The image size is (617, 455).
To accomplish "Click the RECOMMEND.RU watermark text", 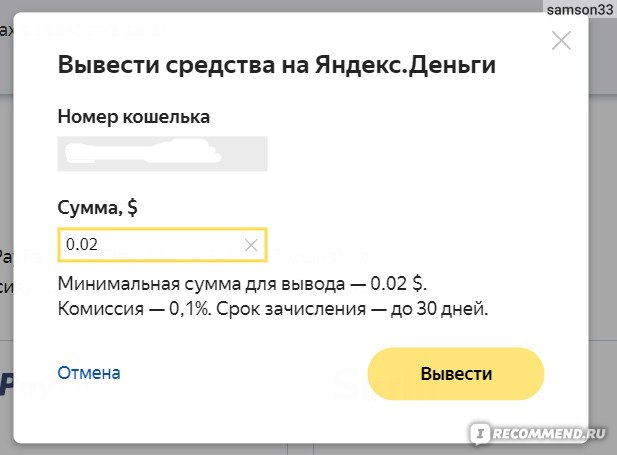I will point(549,433).
